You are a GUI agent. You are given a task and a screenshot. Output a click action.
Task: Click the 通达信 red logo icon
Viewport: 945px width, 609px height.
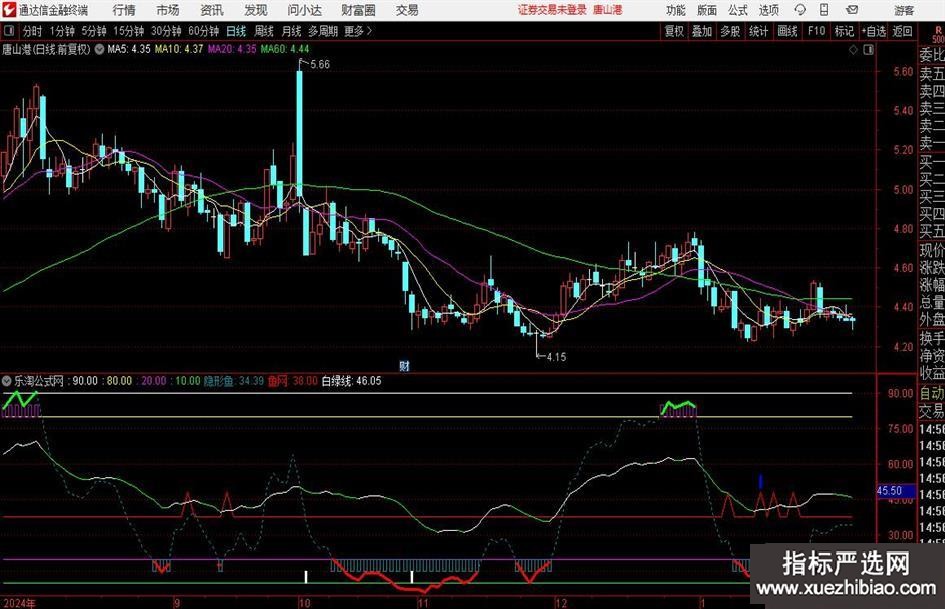[x=9, y=10]
